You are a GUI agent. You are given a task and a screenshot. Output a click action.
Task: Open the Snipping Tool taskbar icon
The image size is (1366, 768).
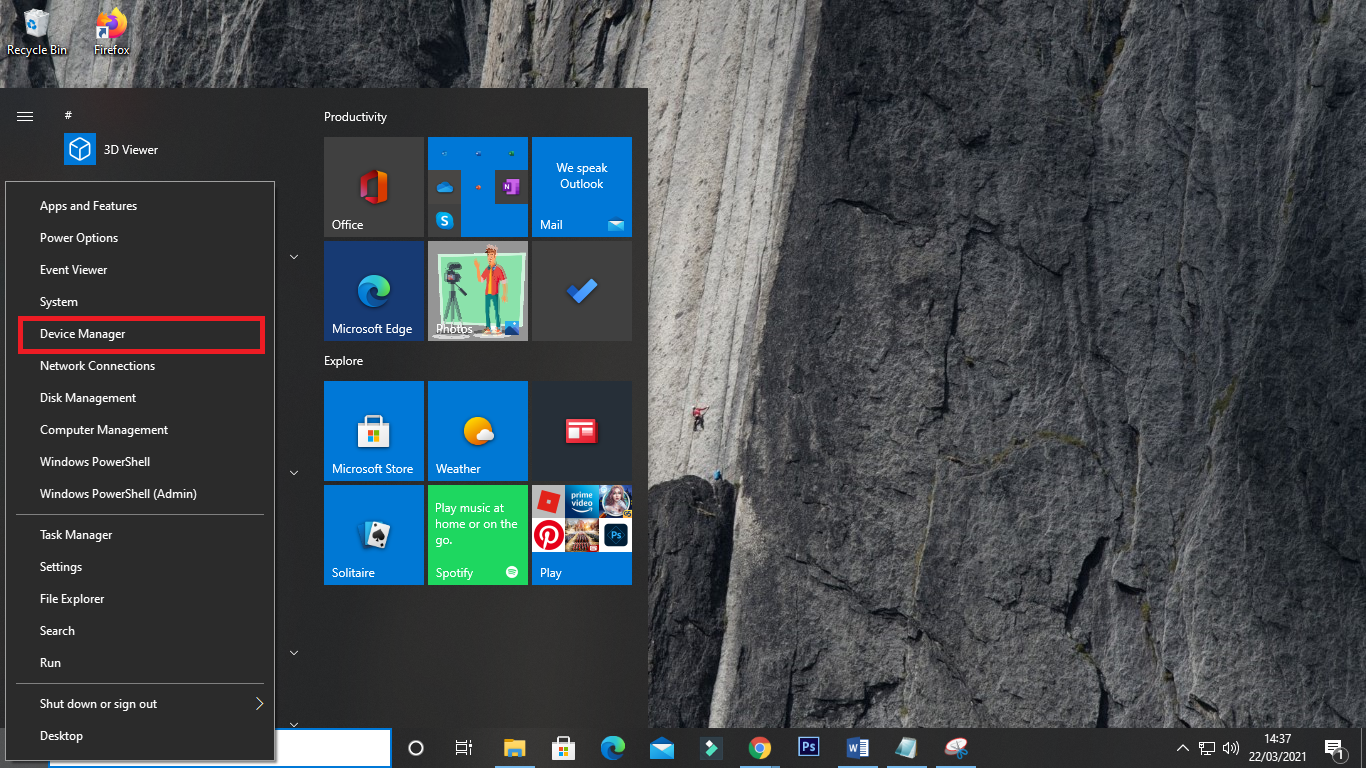point(956,747)
